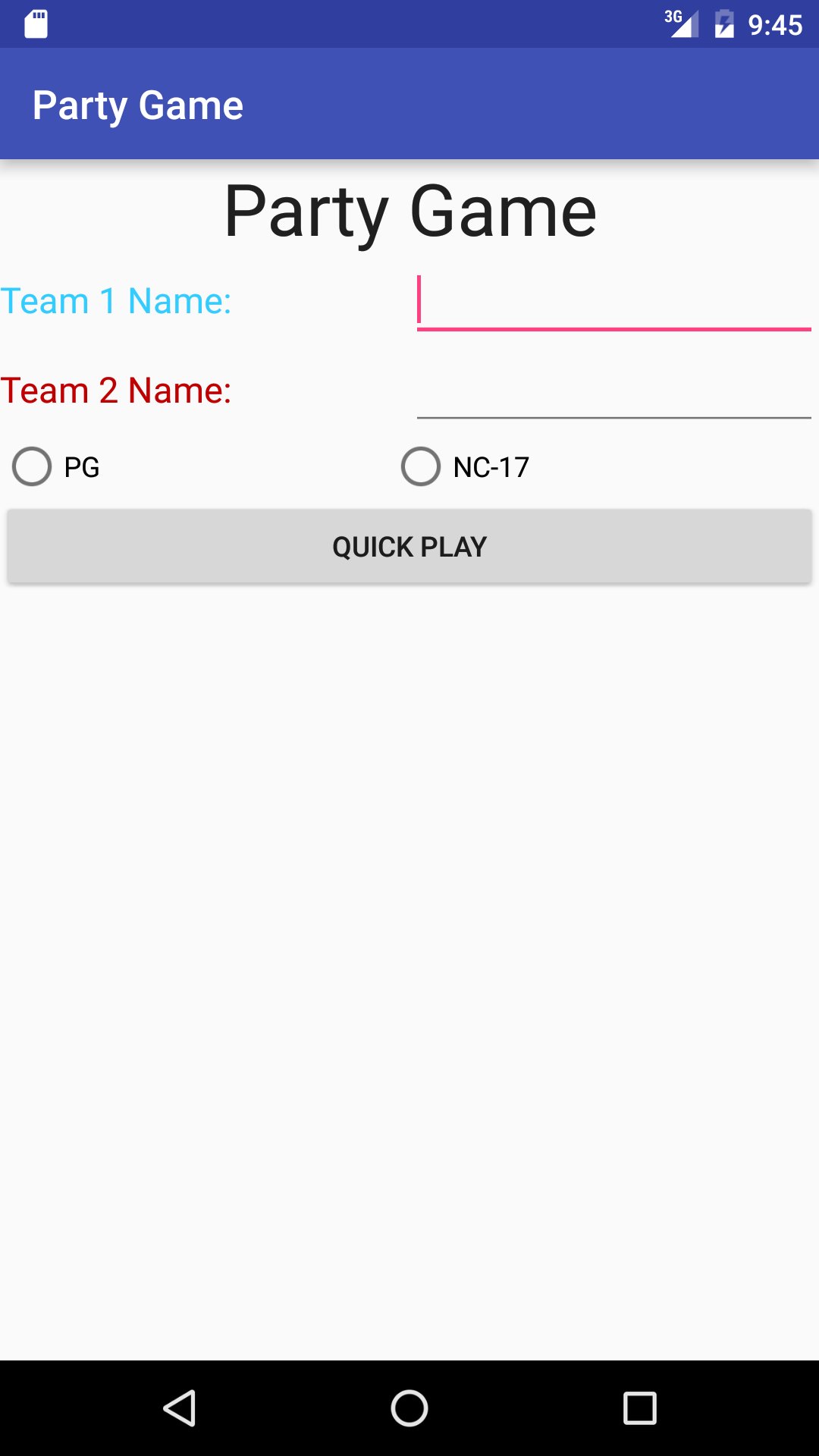Focus the Team 2 Name input field
The image size is (819, 1456).
[614, 390]
